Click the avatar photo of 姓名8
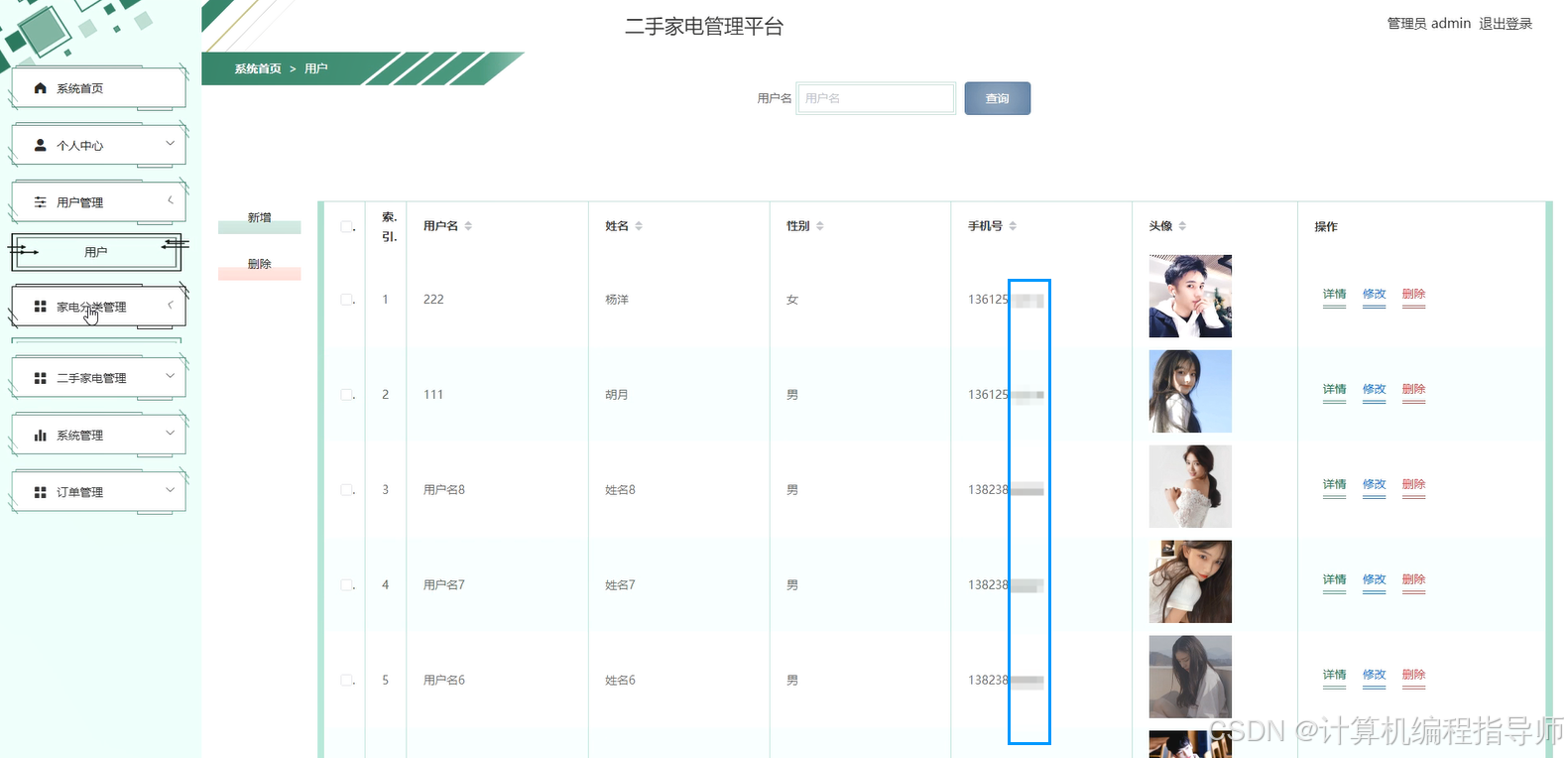This screenshot has width=1568, height=758. 1190,486
